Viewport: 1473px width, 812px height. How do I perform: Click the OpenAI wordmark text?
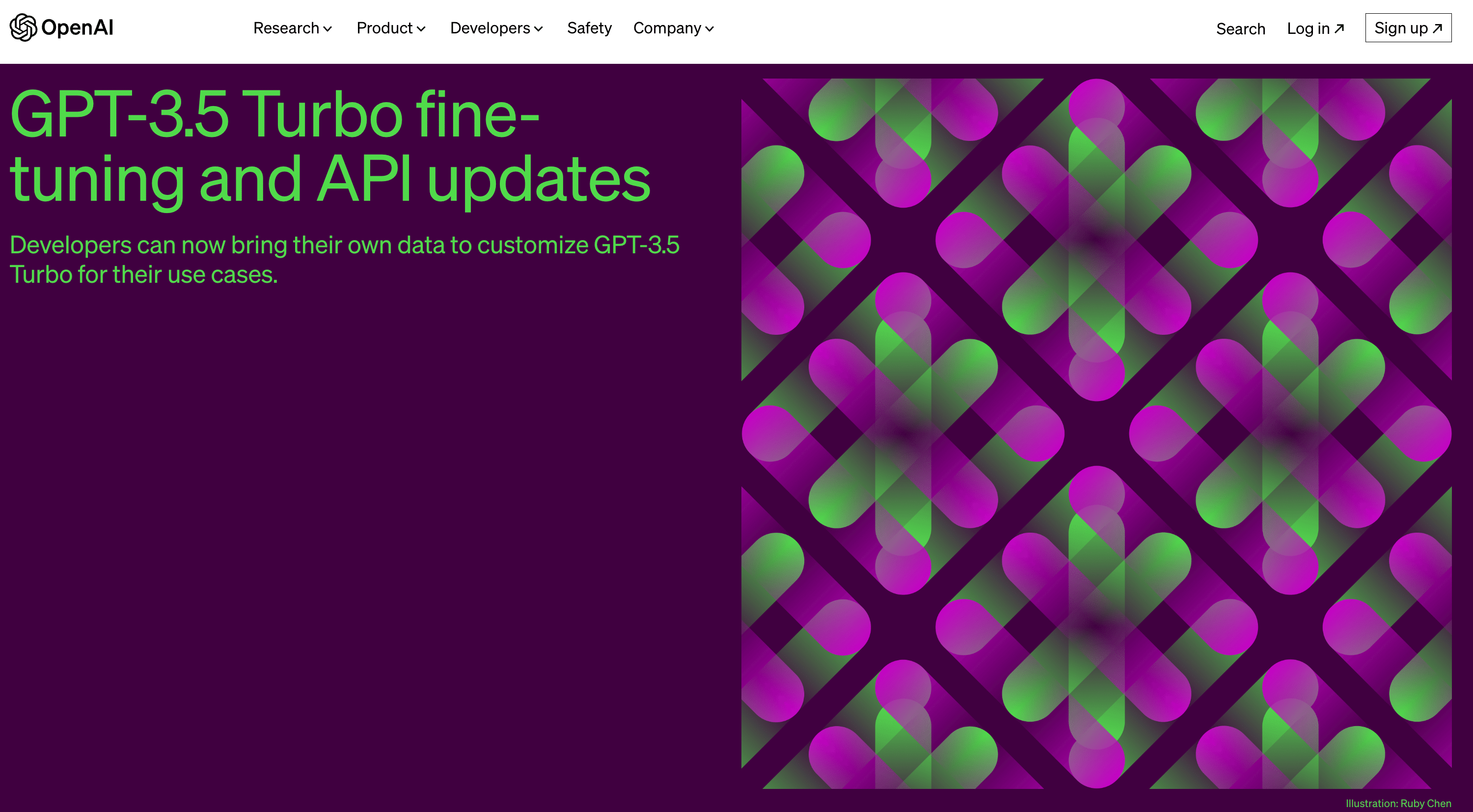click(77, 27)
